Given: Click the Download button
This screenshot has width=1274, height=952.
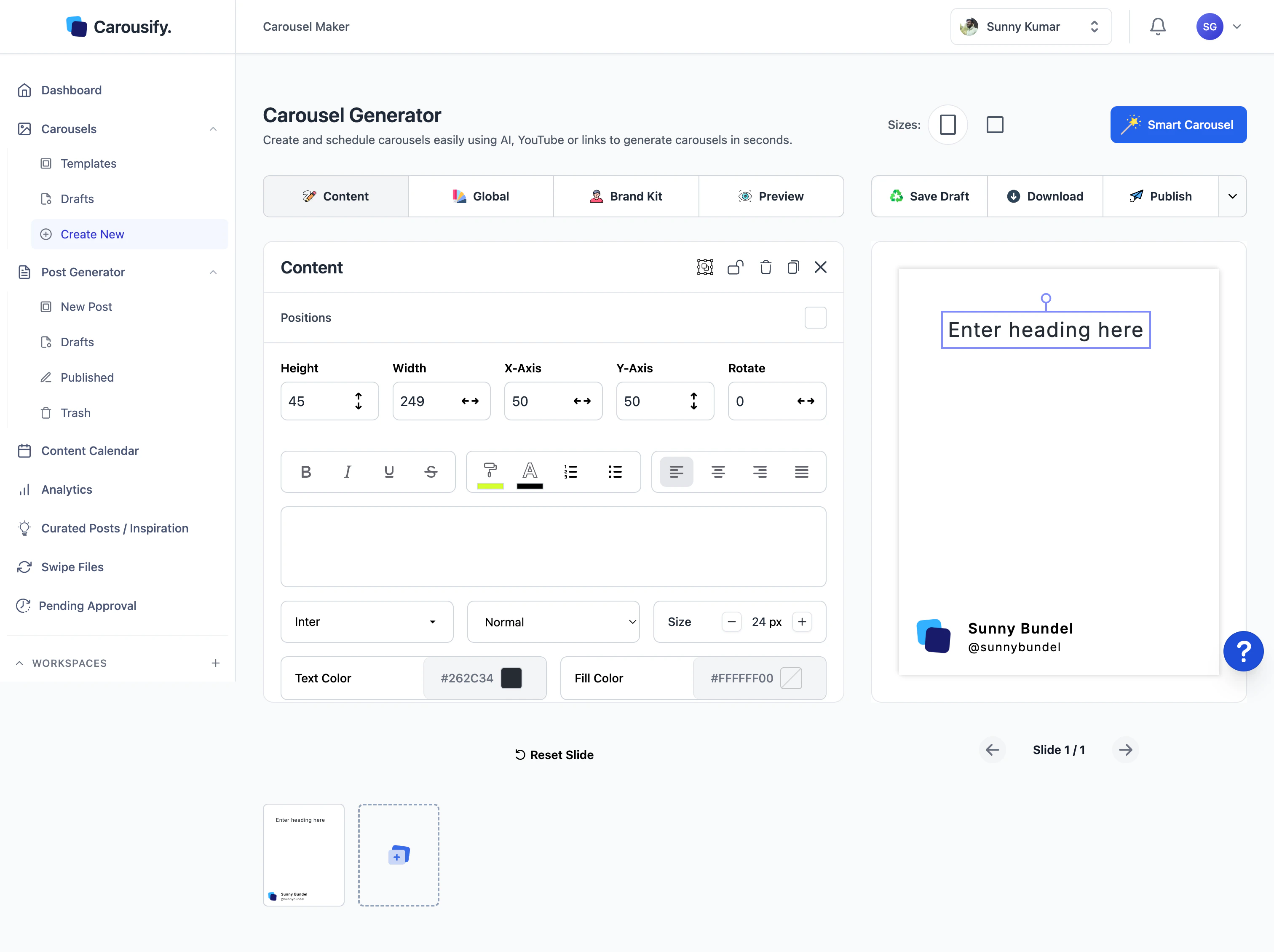Looking at the screenshot, I should [x=1045, y=196].
